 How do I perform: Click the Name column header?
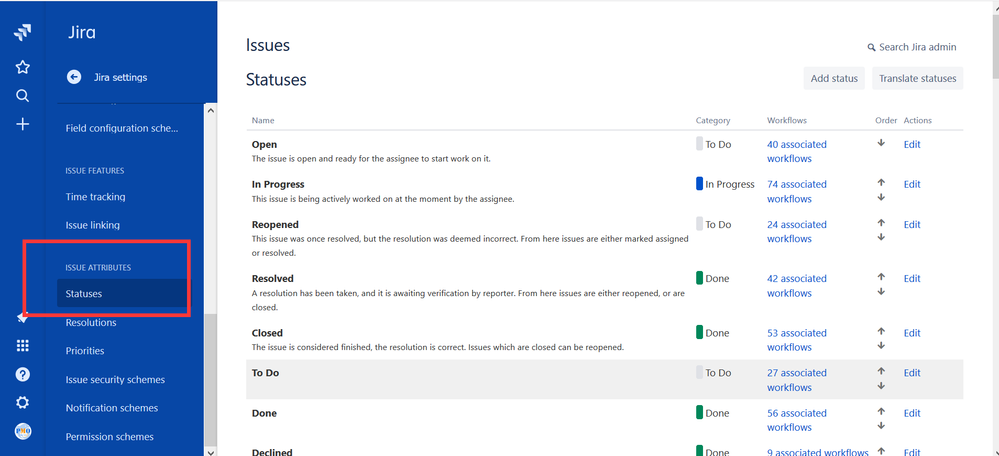coord(263,120)
